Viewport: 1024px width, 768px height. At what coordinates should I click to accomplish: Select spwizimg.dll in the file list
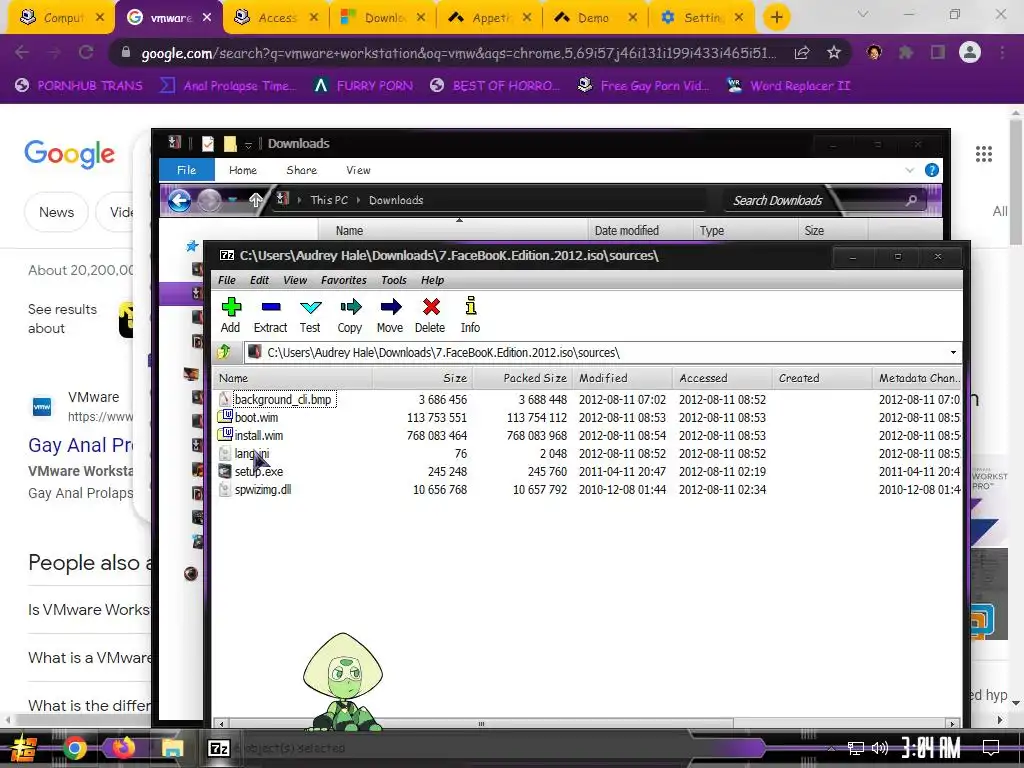[x=588, y=490]
